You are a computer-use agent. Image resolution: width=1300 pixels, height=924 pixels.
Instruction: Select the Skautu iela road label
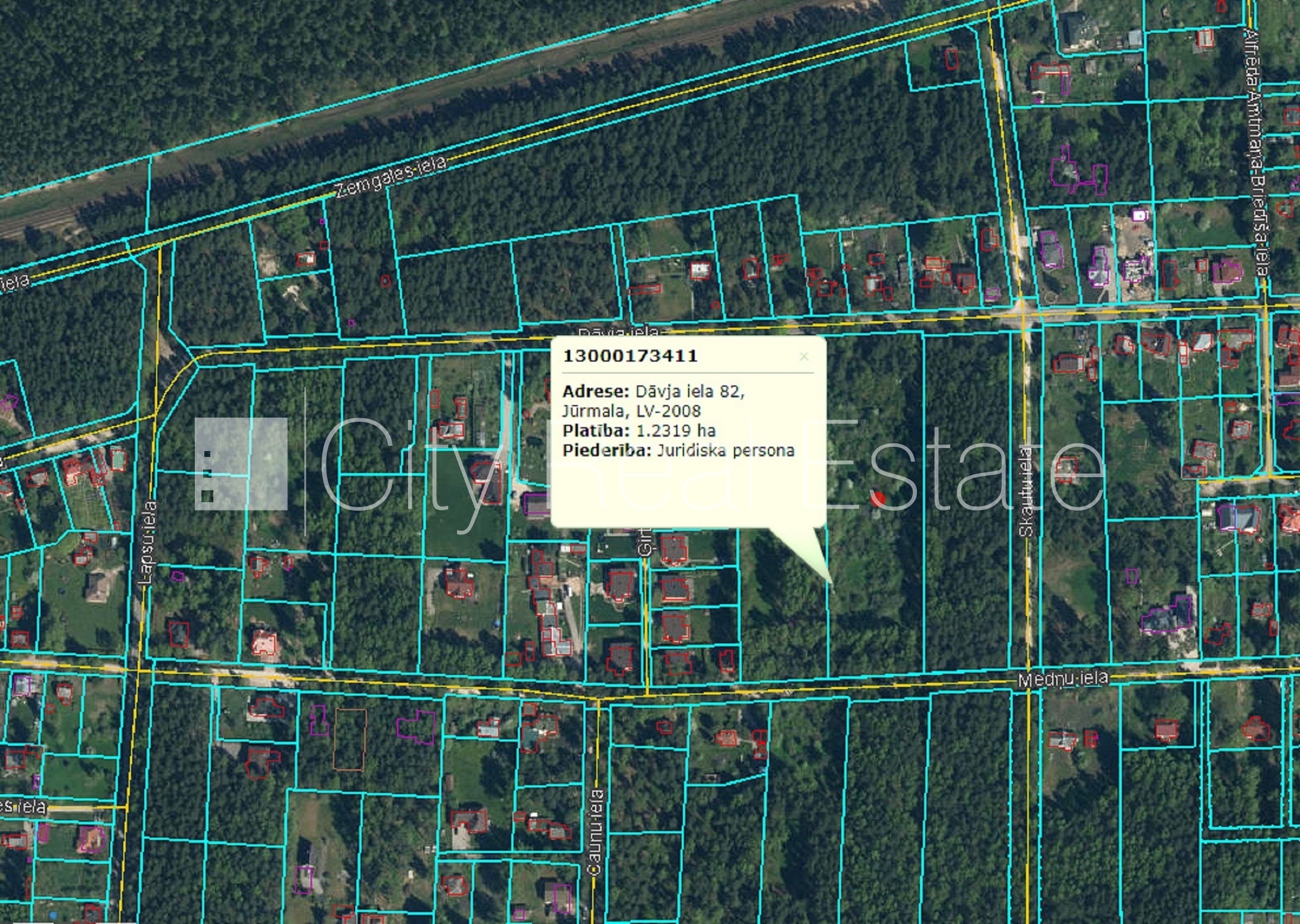(x=1026, y=491)
